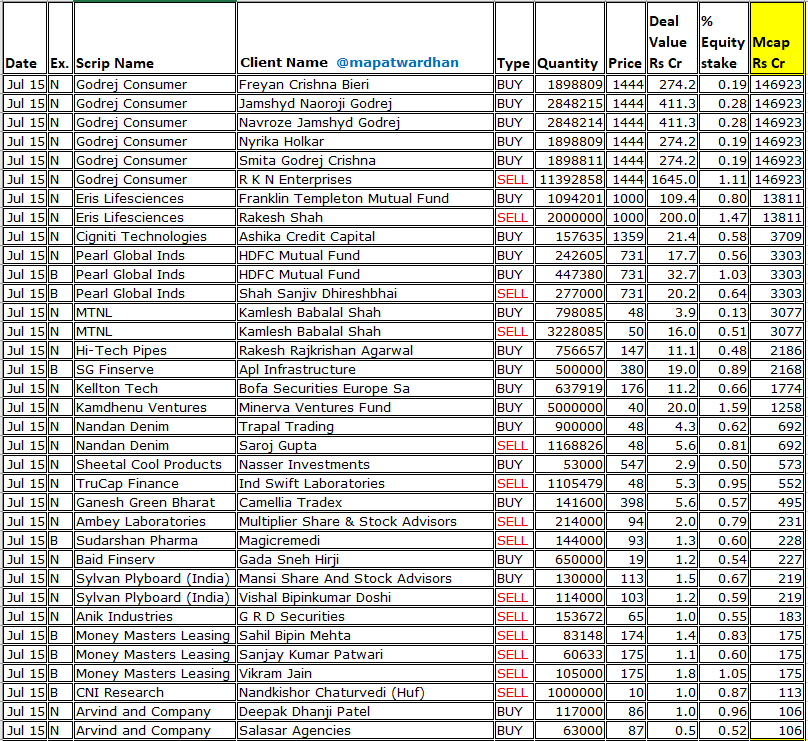Select Nandkishor Chaturvedi (Huf) cell
Viewport: 808px width, 741px height.
(x=365, y=694)
